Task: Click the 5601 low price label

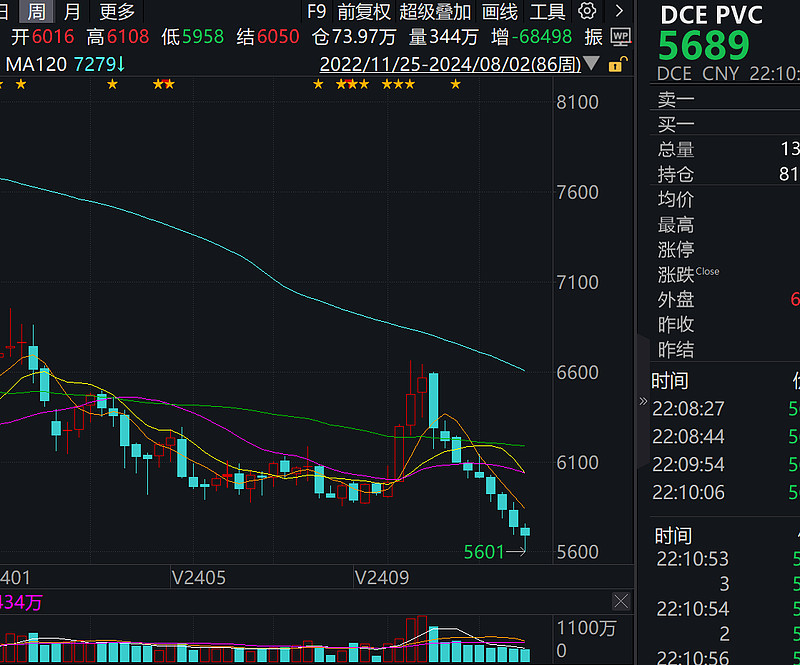Action: [484, 552]
